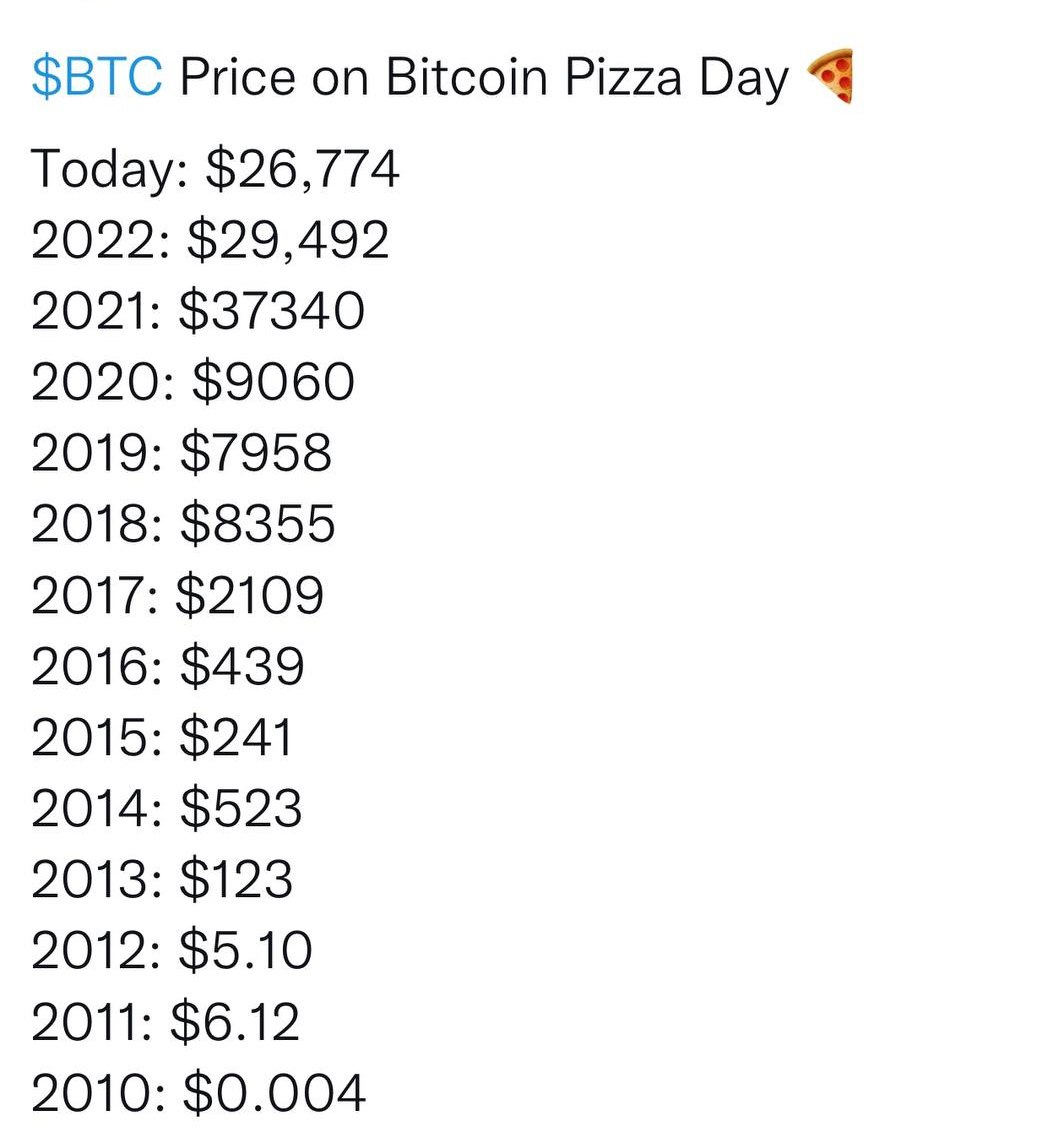This screenshot has height=1138, width=1040.
Task: Select the 2011: $6.12 entry
Action: pos(165,1021)
